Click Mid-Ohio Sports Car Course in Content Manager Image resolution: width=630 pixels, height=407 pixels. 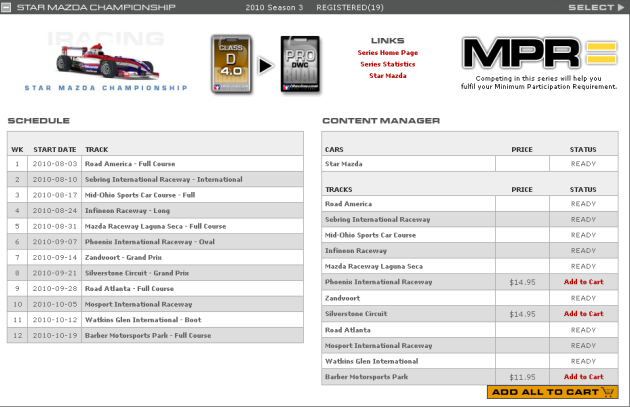pos(370,235)
